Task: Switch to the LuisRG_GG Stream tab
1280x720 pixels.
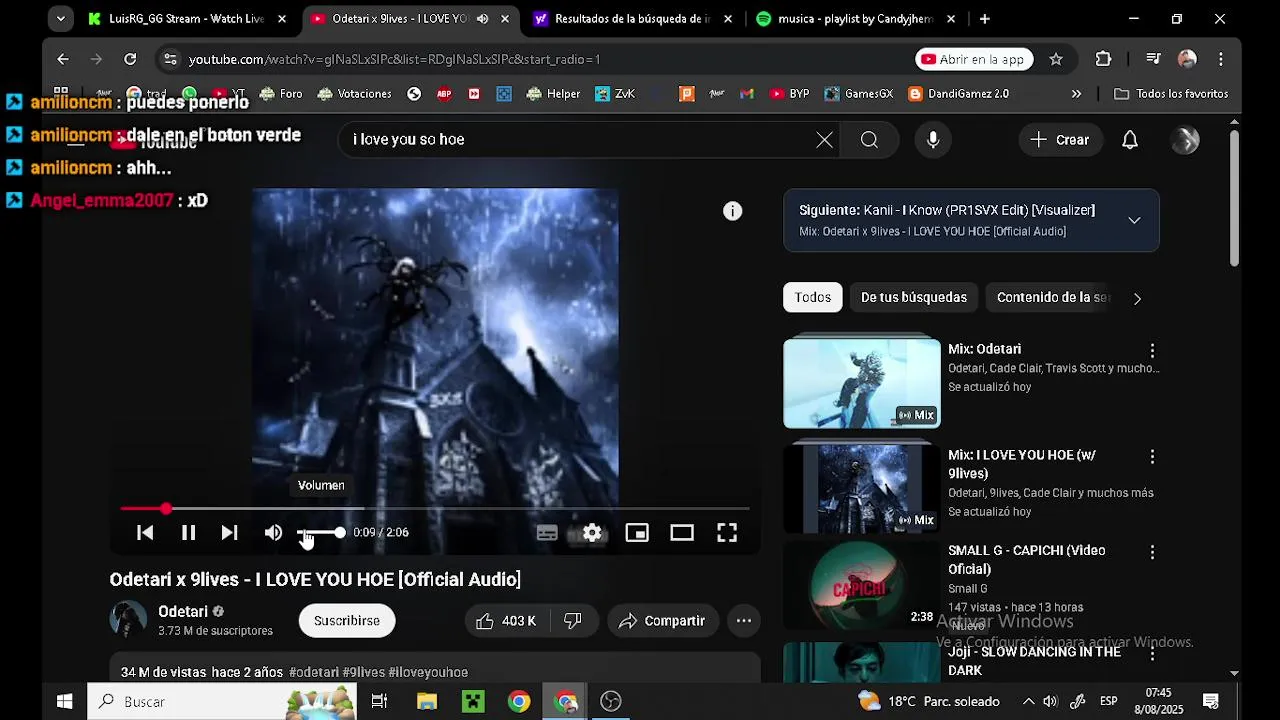Action: (186, 19)
